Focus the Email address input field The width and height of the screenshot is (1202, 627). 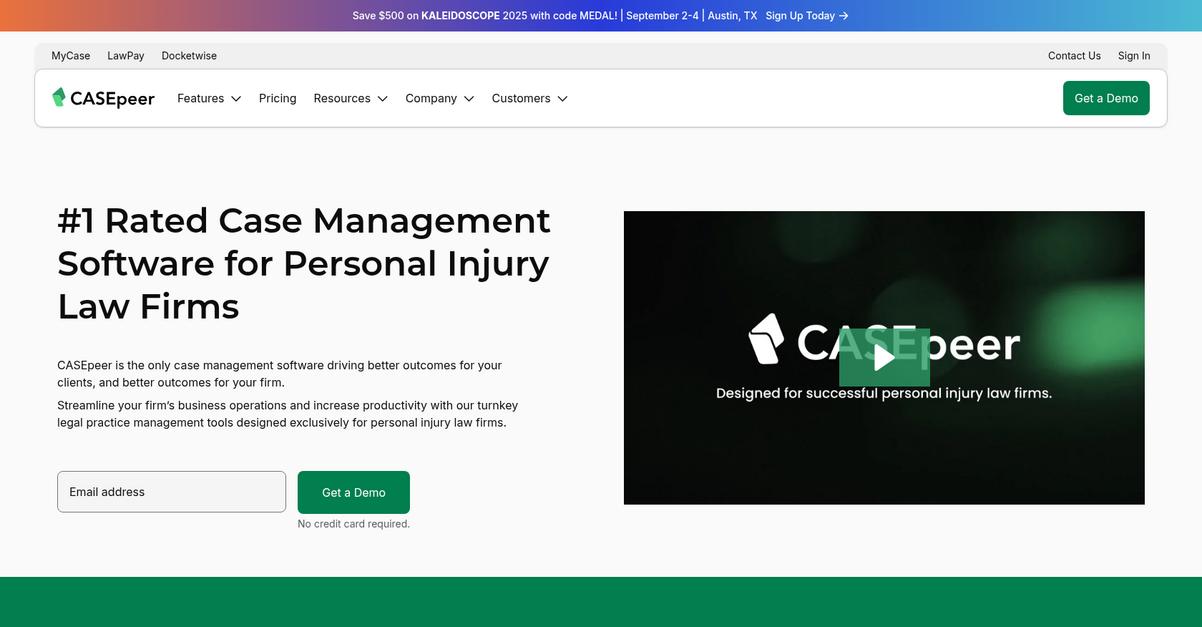click(172, 492)
